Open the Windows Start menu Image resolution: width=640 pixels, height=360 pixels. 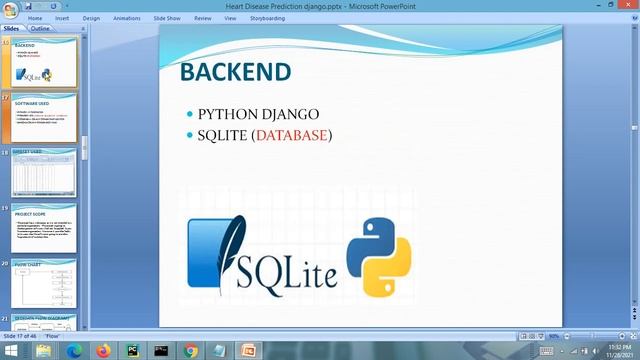tap(11, 351)
